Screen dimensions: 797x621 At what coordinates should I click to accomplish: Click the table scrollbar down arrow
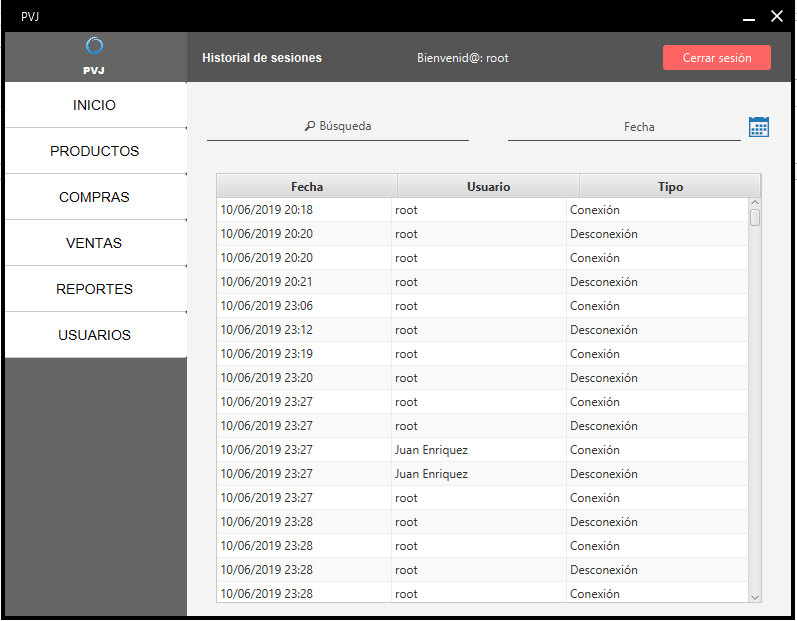[755, 598]
